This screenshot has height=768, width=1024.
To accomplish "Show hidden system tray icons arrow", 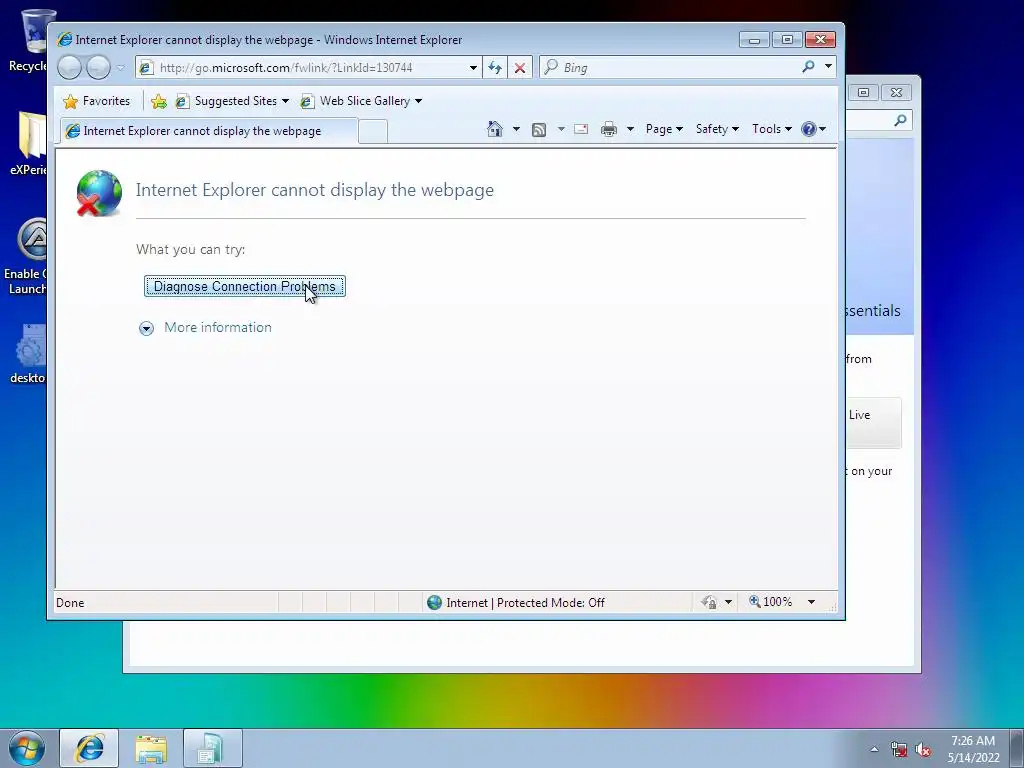I will tap(874, 749).
